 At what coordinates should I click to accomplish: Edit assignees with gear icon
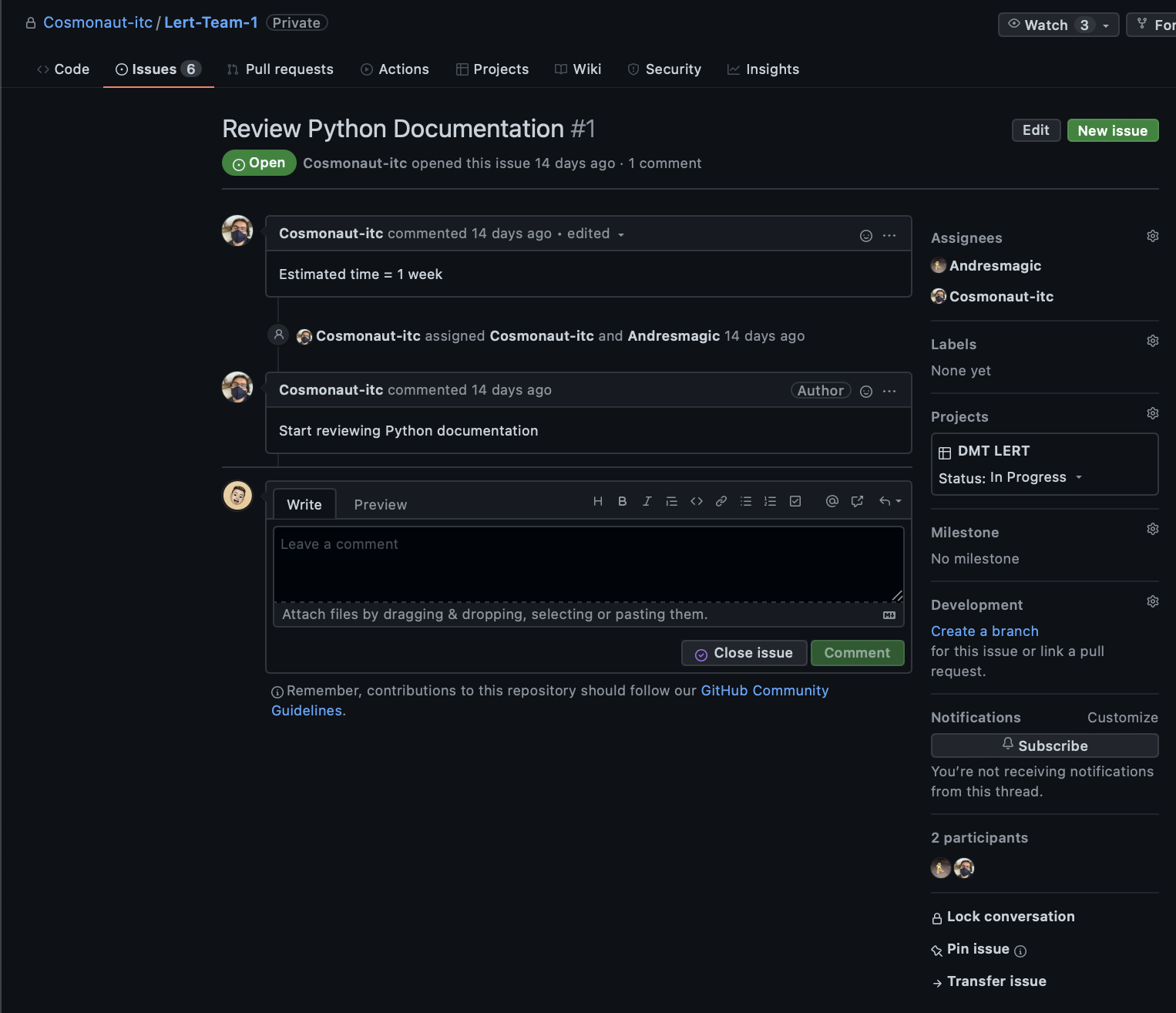pos(1153,236)
